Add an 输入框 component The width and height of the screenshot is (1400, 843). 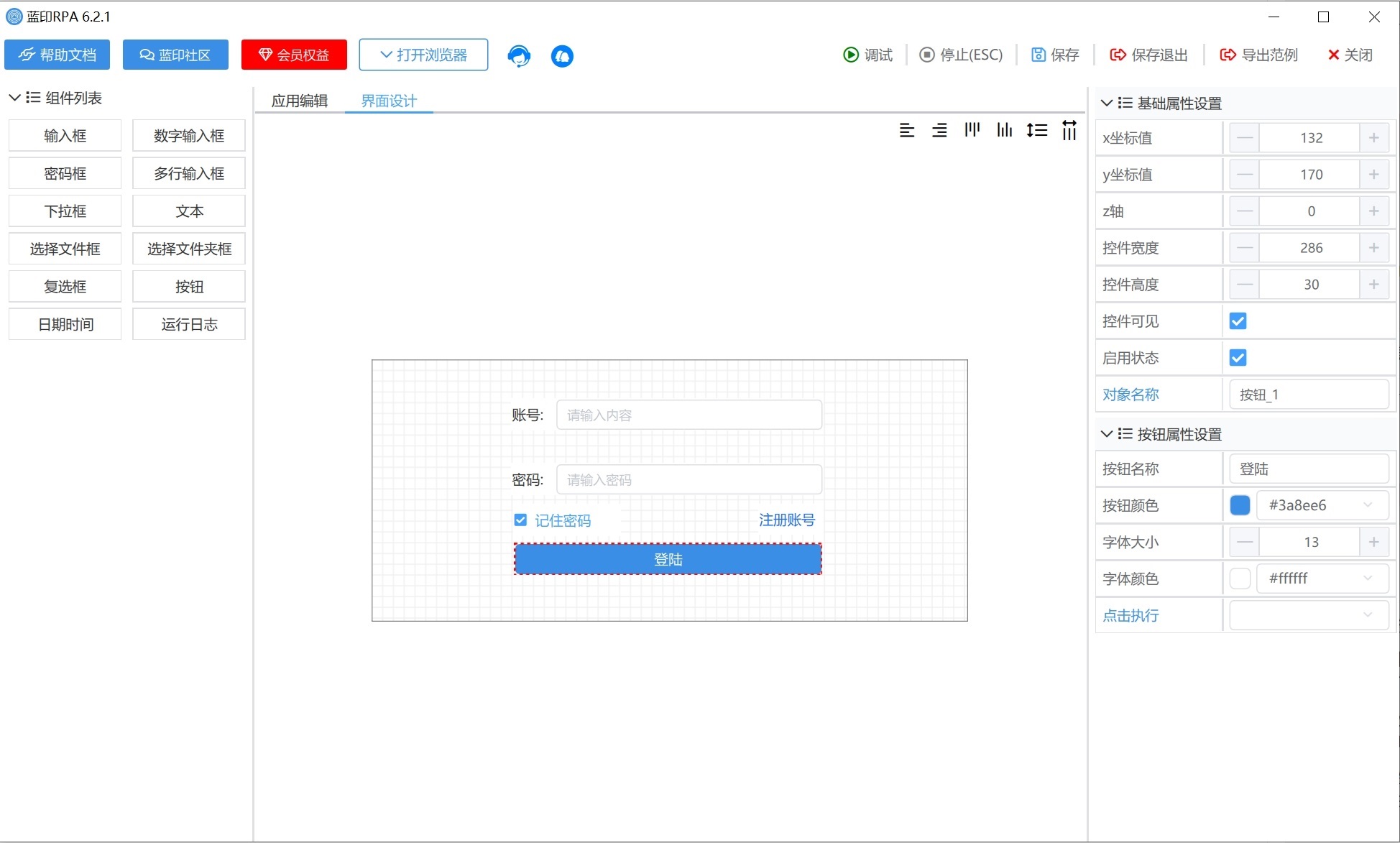pyautogui.click(x=65, y=135)
